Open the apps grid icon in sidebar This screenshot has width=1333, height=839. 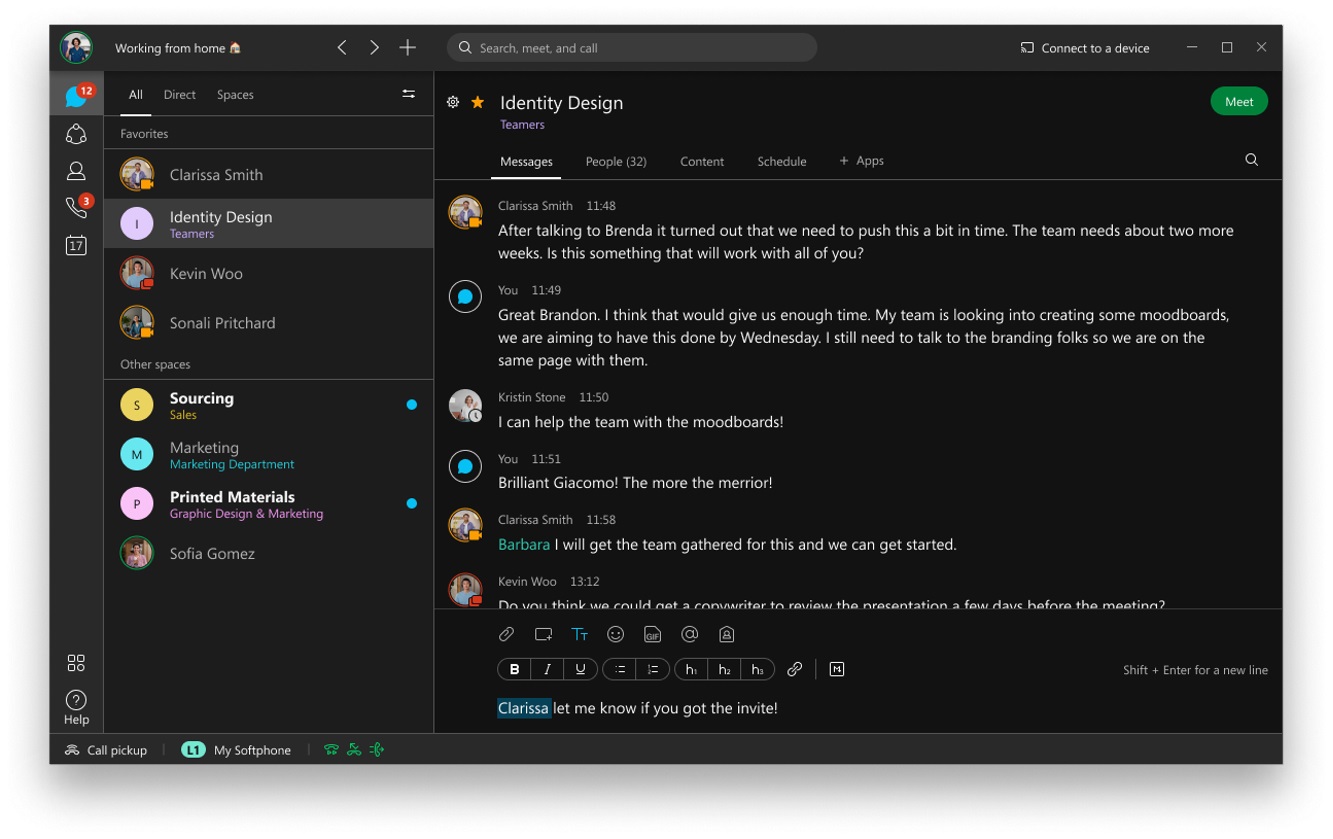76,663
